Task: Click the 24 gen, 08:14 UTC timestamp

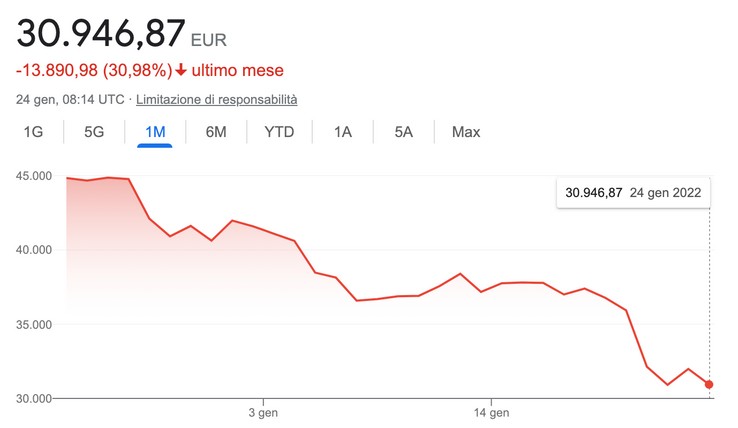Action: (70, 100)
